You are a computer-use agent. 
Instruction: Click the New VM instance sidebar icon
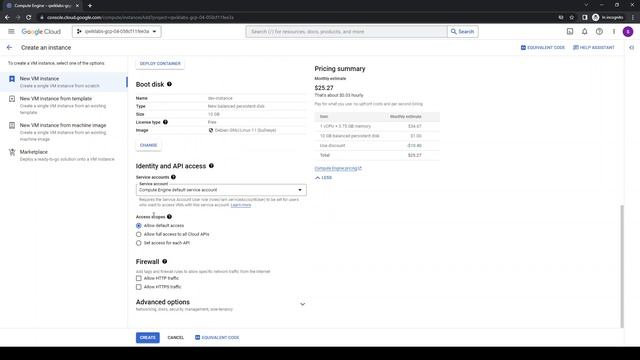(12, 79)
